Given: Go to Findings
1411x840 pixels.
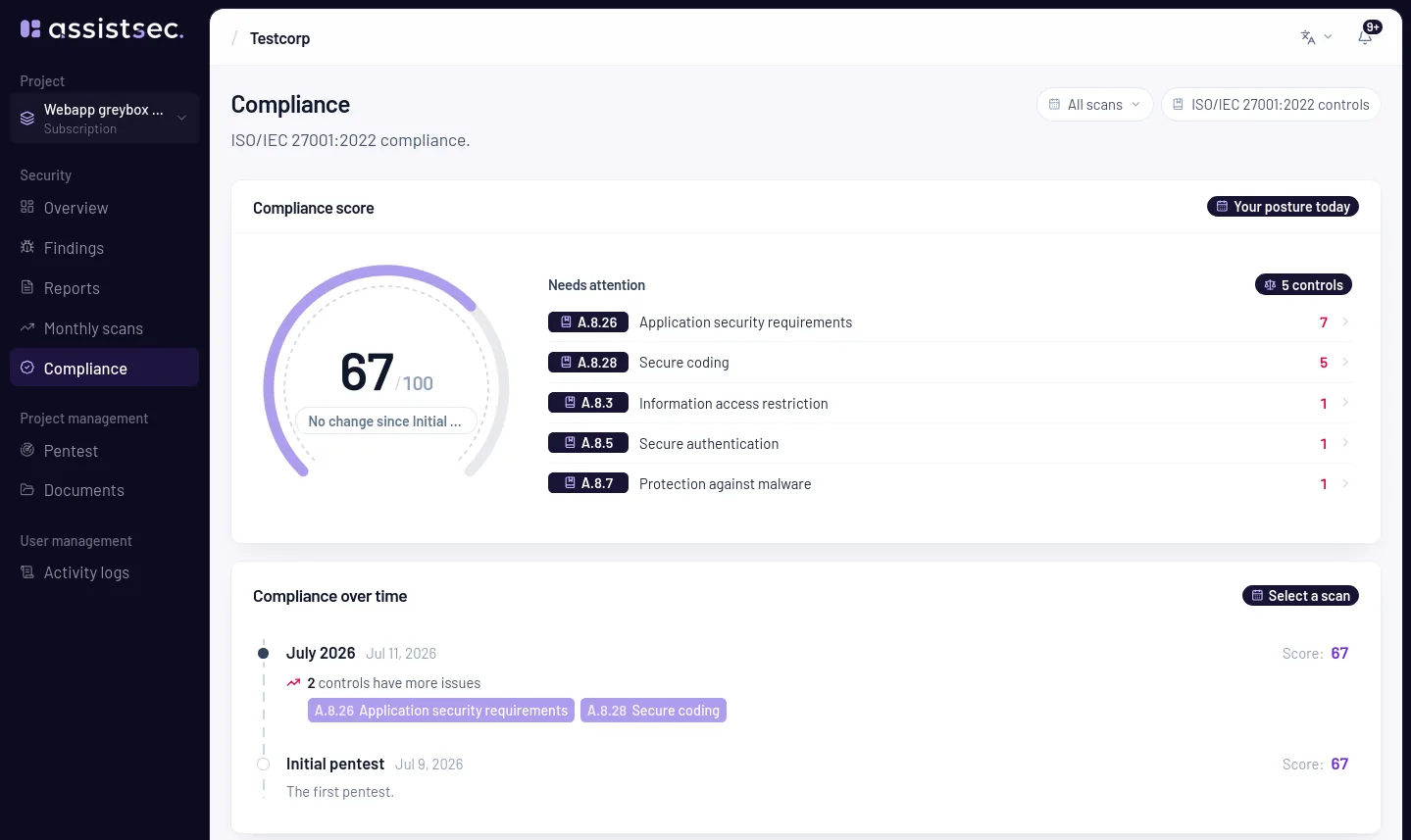Looking at the screenshot, I should (x=104, y=248).
